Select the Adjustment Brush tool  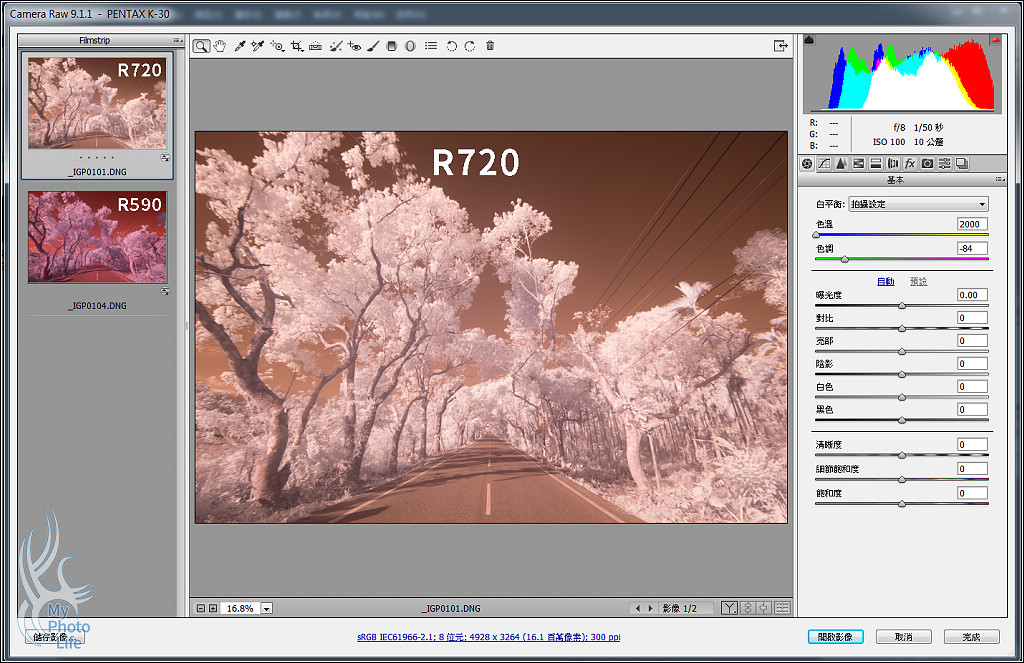[372, 46]
